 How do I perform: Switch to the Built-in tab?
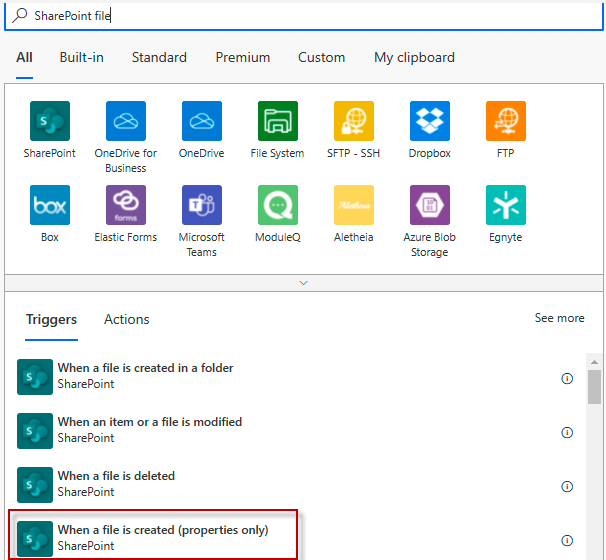coord(81,58)
